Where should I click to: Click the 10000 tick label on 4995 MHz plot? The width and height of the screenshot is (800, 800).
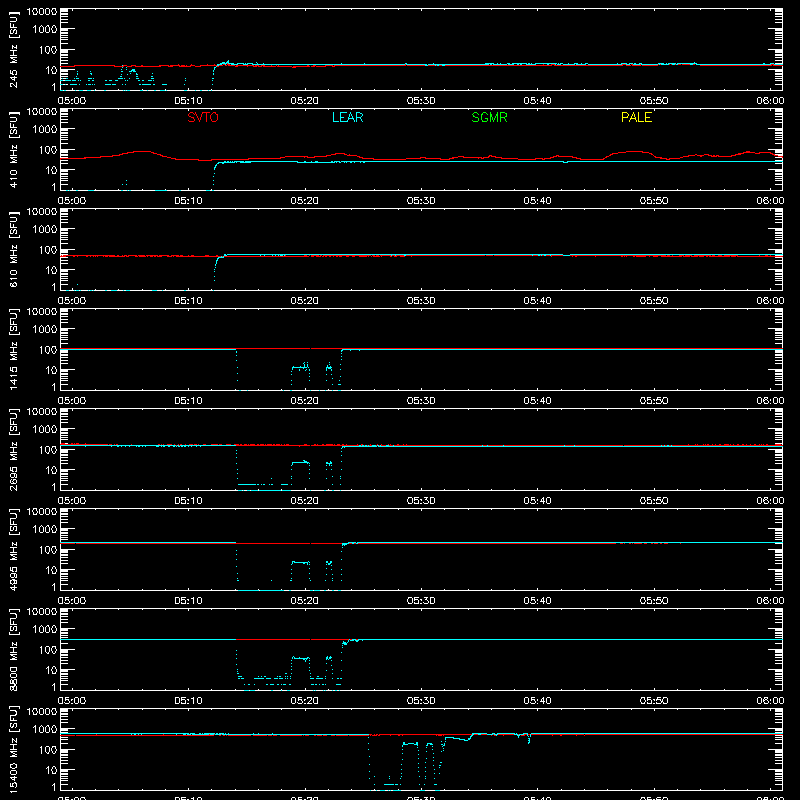point(42,512)
